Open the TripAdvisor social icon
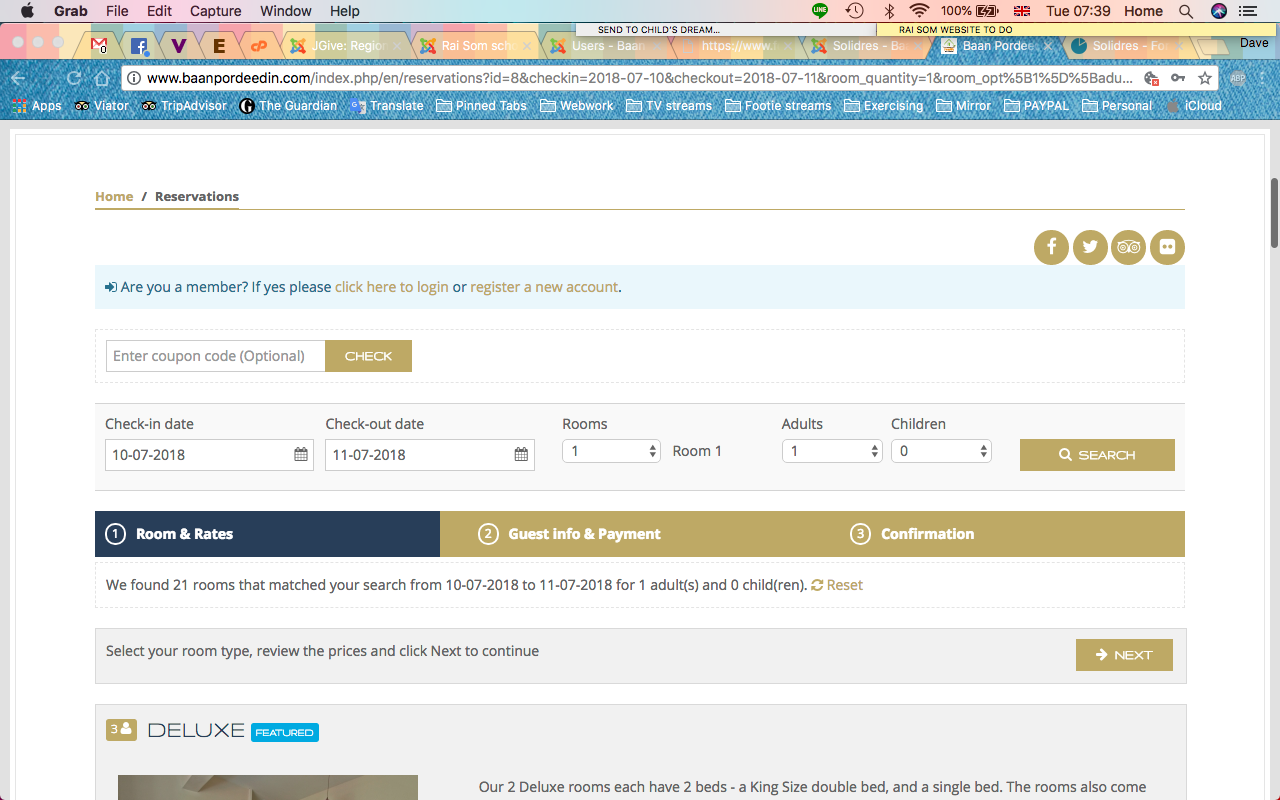The image size is (1280, 800). click(1129, 247)
